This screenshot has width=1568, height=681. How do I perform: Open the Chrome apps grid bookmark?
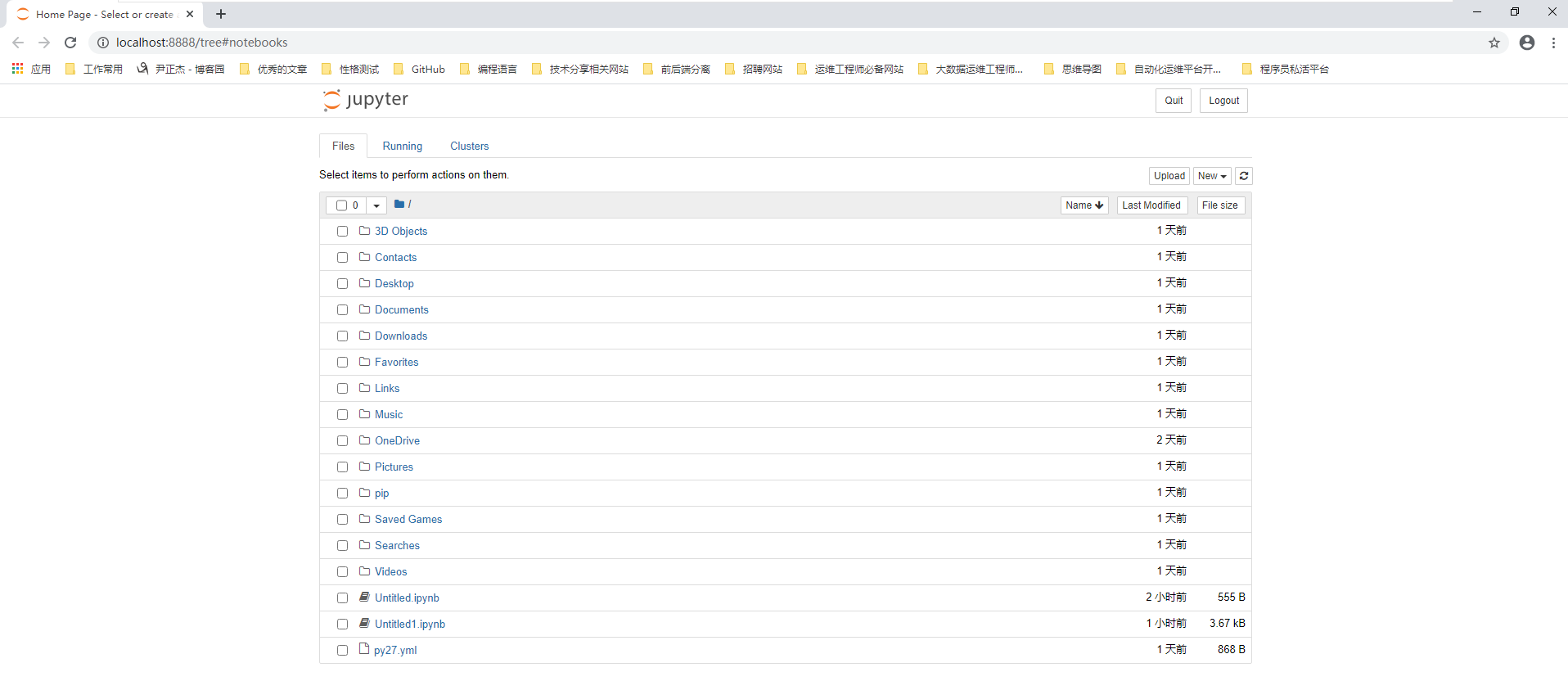tap(31, 70)
